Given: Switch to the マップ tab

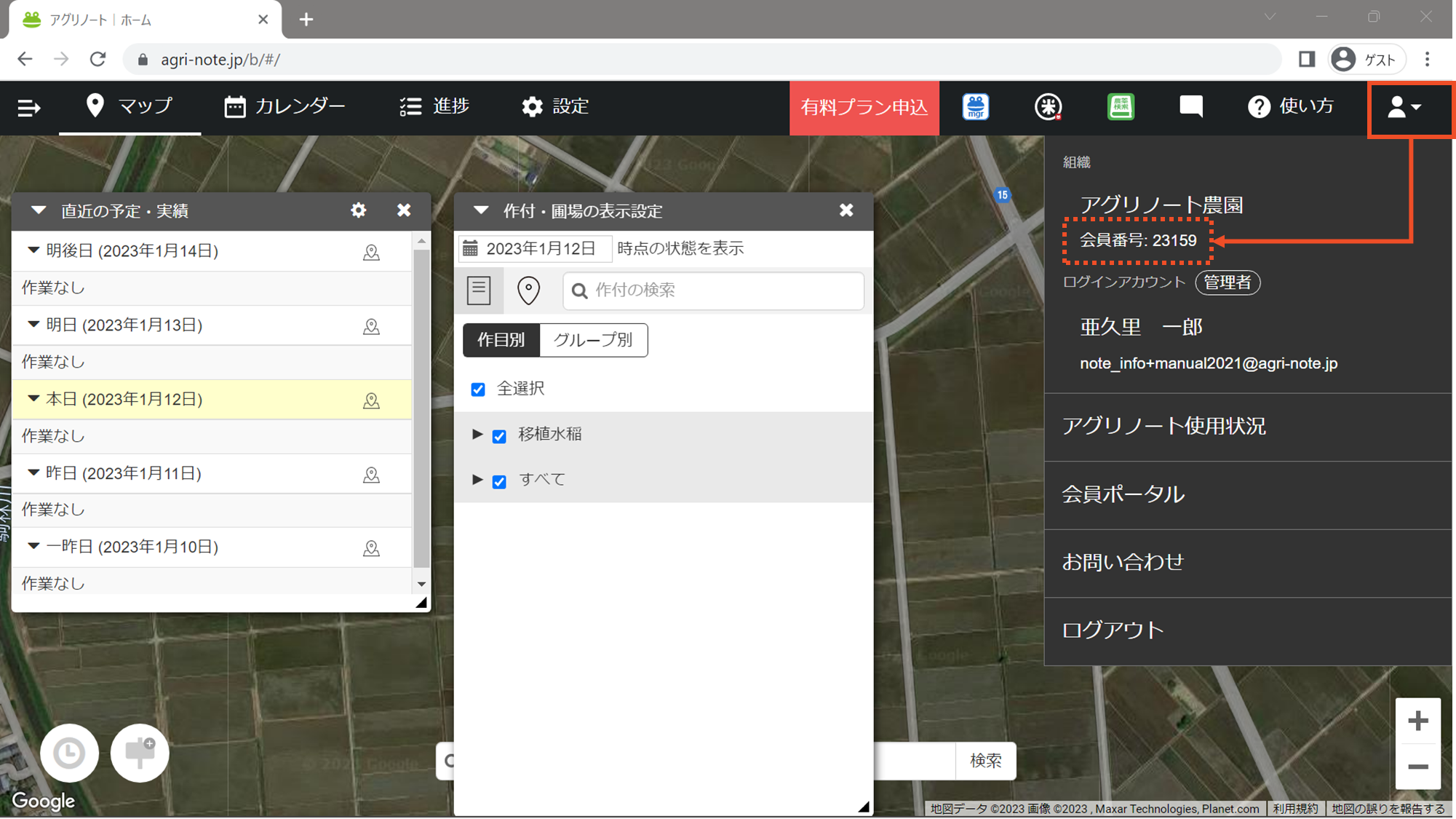Looking at the screenshot, I should click(130, 107).
